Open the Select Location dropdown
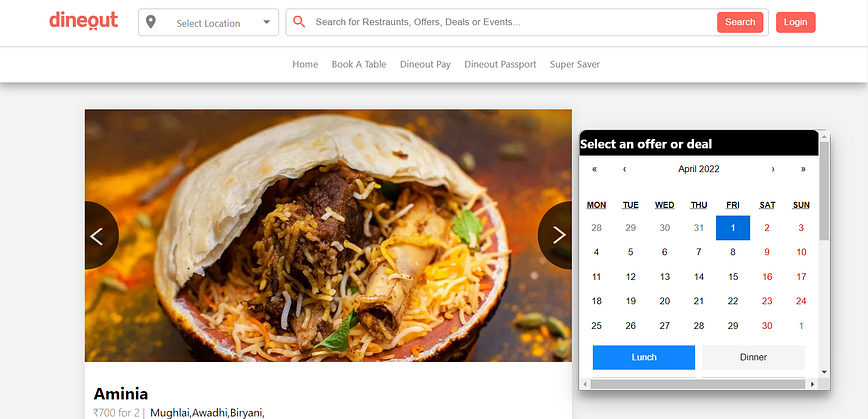 208,23
